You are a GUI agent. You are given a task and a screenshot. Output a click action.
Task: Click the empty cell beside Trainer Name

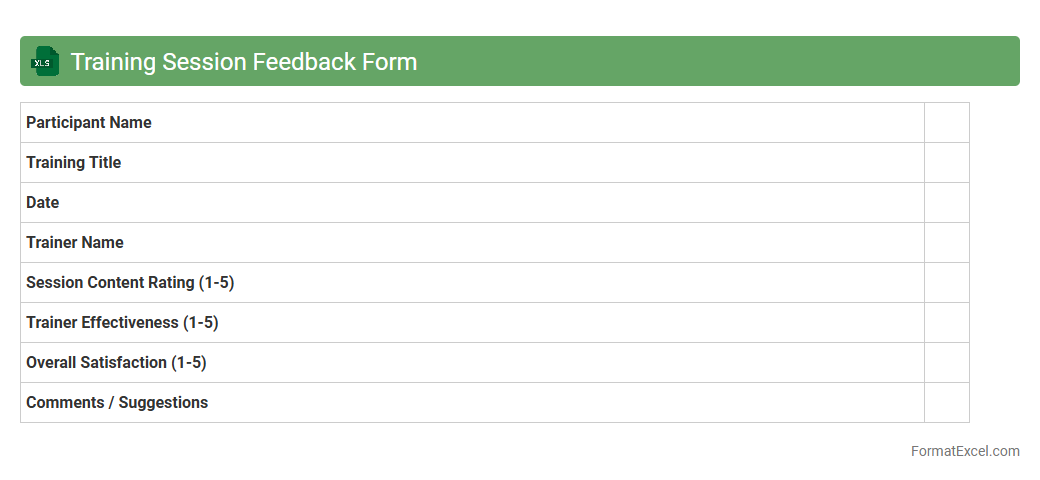tap(946, 243)
